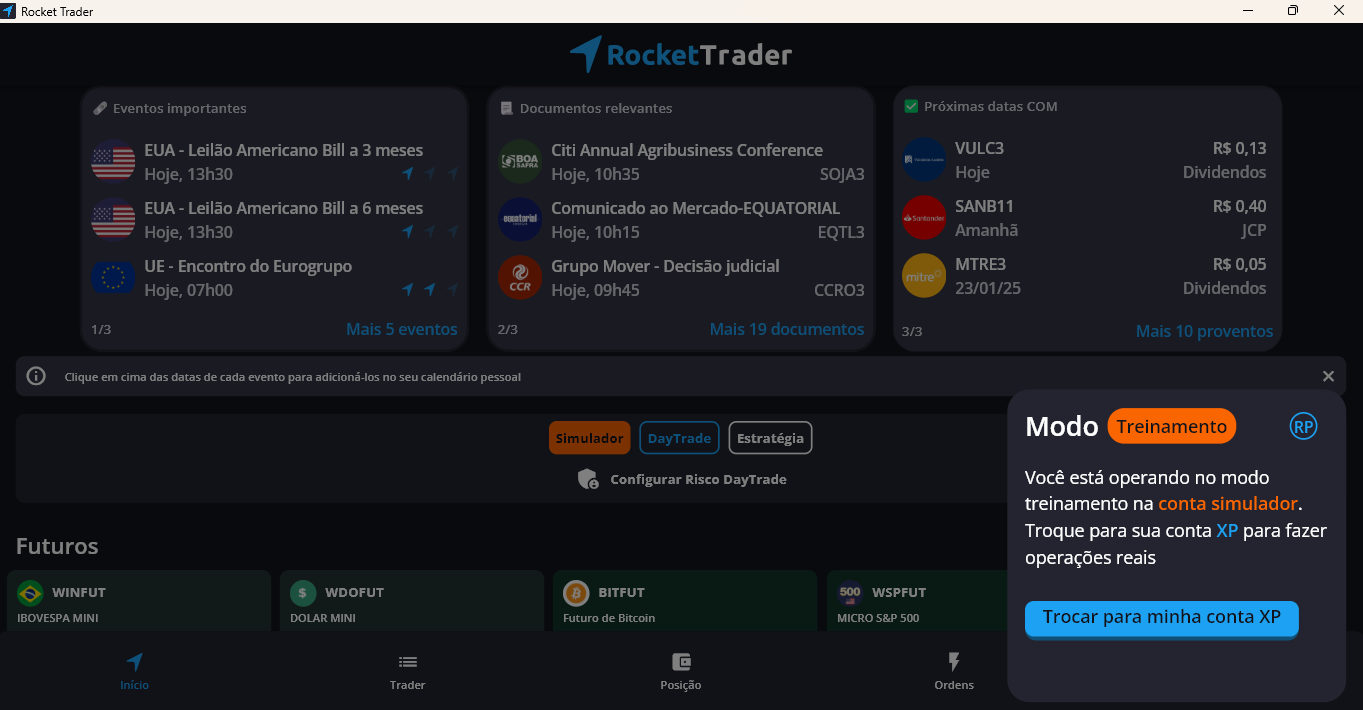1363x710 pixels.
Task: Open the WDOFUT Dolar Mini card
Action: tap(412, 600)
